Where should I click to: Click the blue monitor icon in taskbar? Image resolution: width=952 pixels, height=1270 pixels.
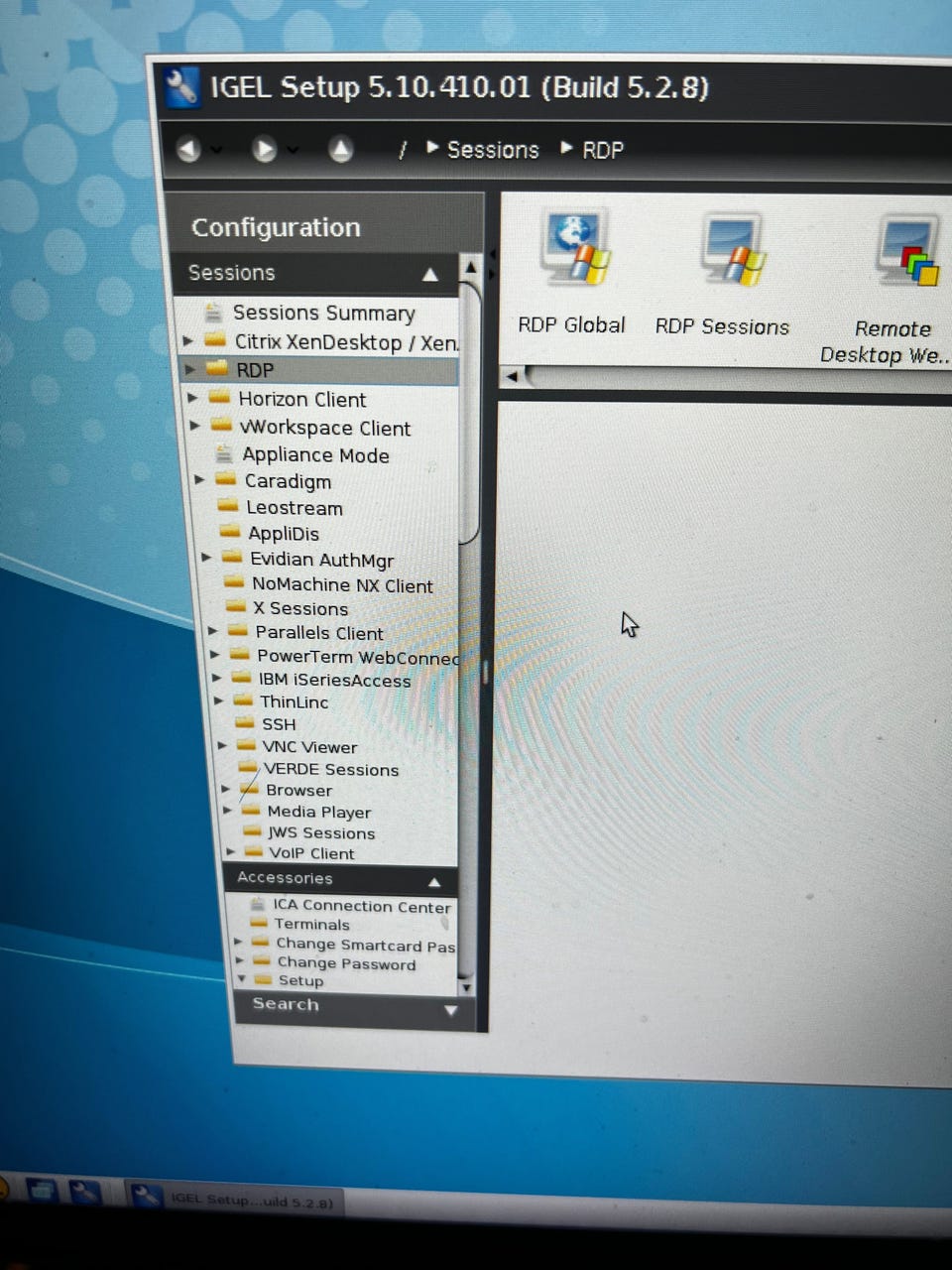(42, 1189)
